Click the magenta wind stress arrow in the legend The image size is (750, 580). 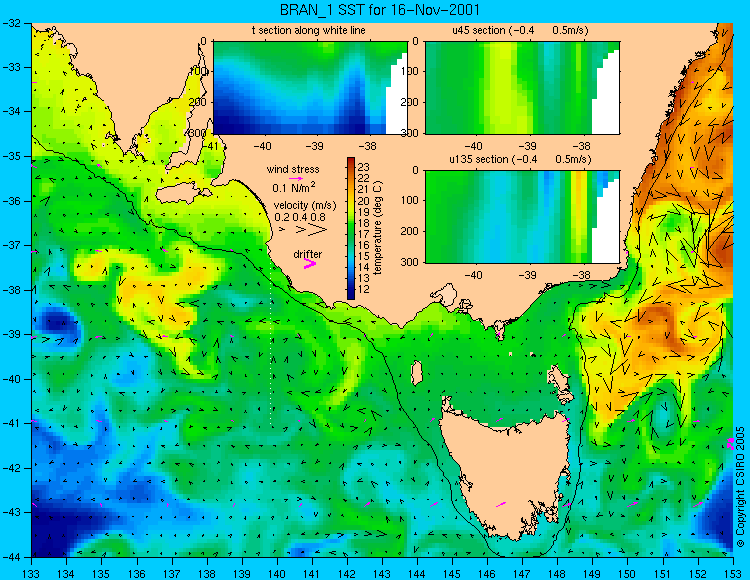coord(296,178)
